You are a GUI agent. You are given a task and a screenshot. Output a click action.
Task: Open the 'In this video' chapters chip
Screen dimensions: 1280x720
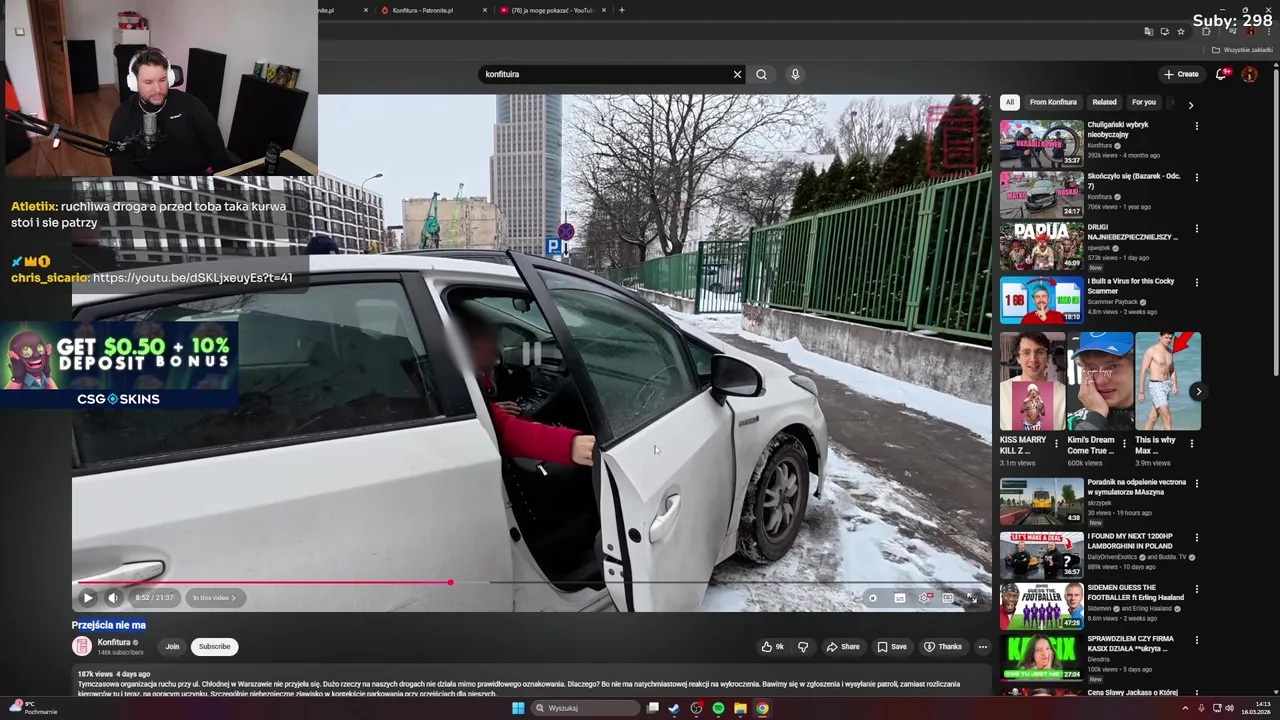[214, 598]
